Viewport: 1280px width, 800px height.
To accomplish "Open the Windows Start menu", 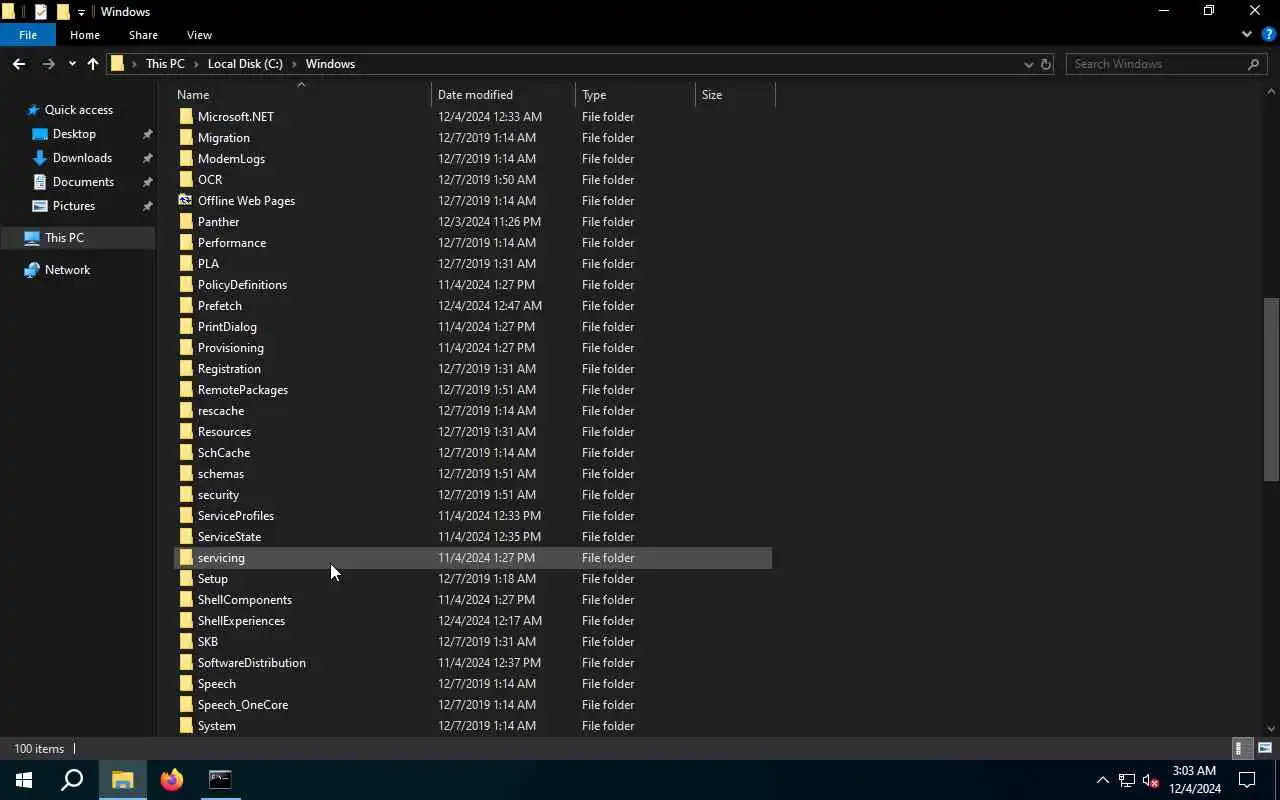I will pos(24,780).
